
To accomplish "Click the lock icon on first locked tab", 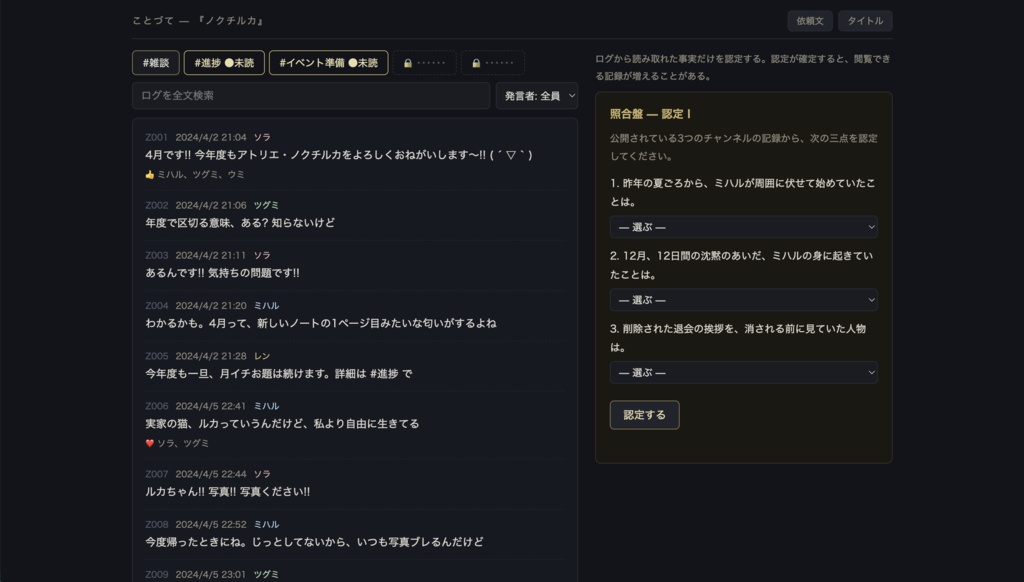I will click(408, 63).
